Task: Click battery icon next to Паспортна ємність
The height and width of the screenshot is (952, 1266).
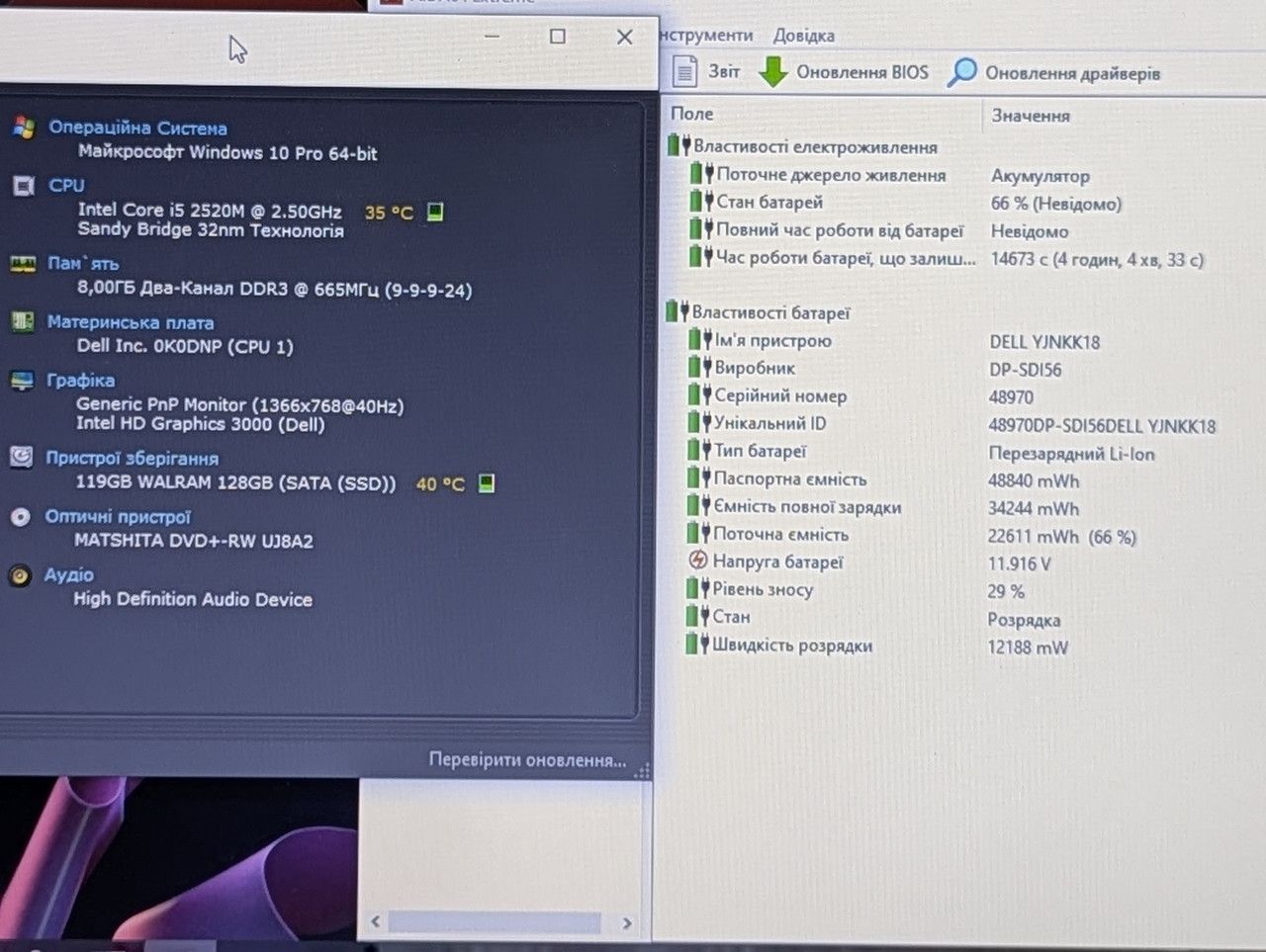Action: 699,477
